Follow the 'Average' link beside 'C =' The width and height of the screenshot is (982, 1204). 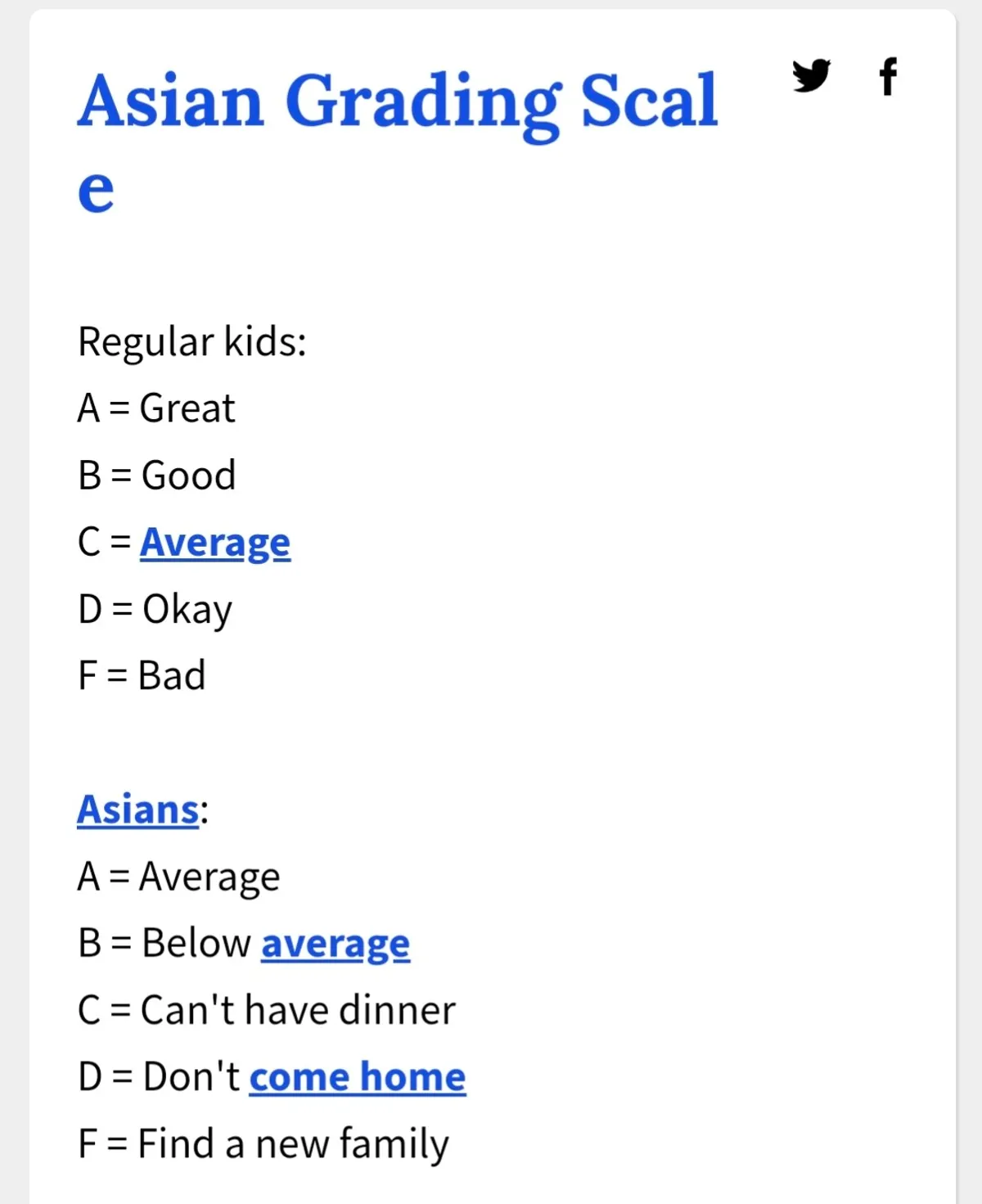215,543
